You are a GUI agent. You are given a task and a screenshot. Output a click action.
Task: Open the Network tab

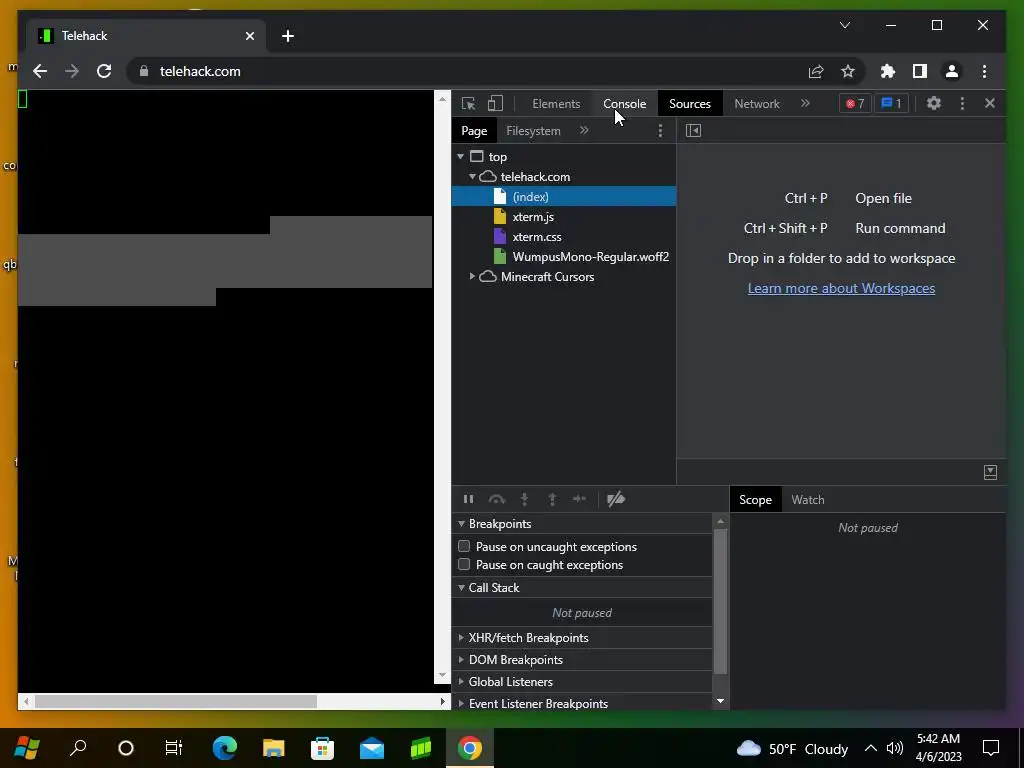(x=757, y=104)
